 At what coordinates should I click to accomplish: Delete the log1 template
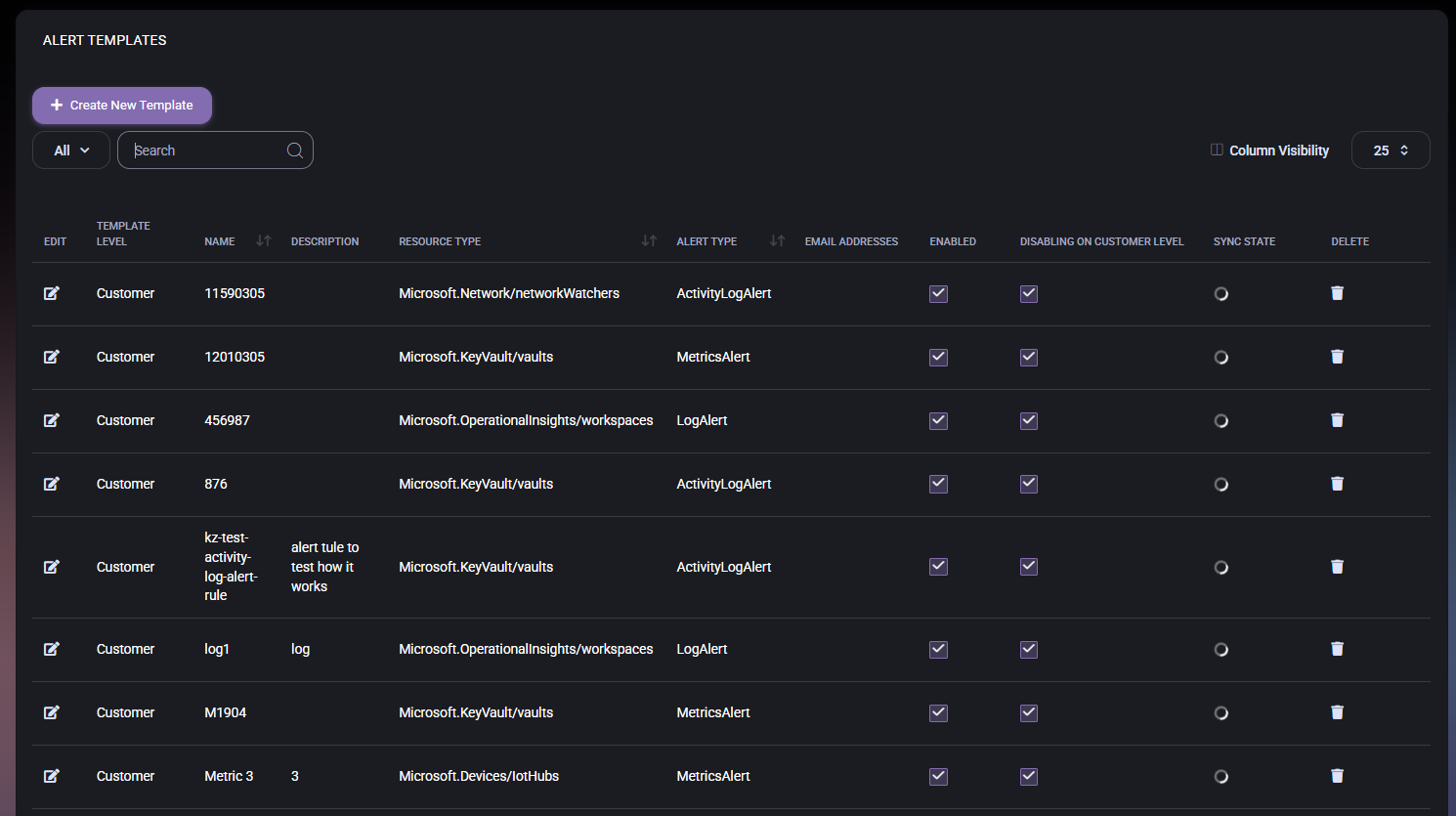(1337, 649)
